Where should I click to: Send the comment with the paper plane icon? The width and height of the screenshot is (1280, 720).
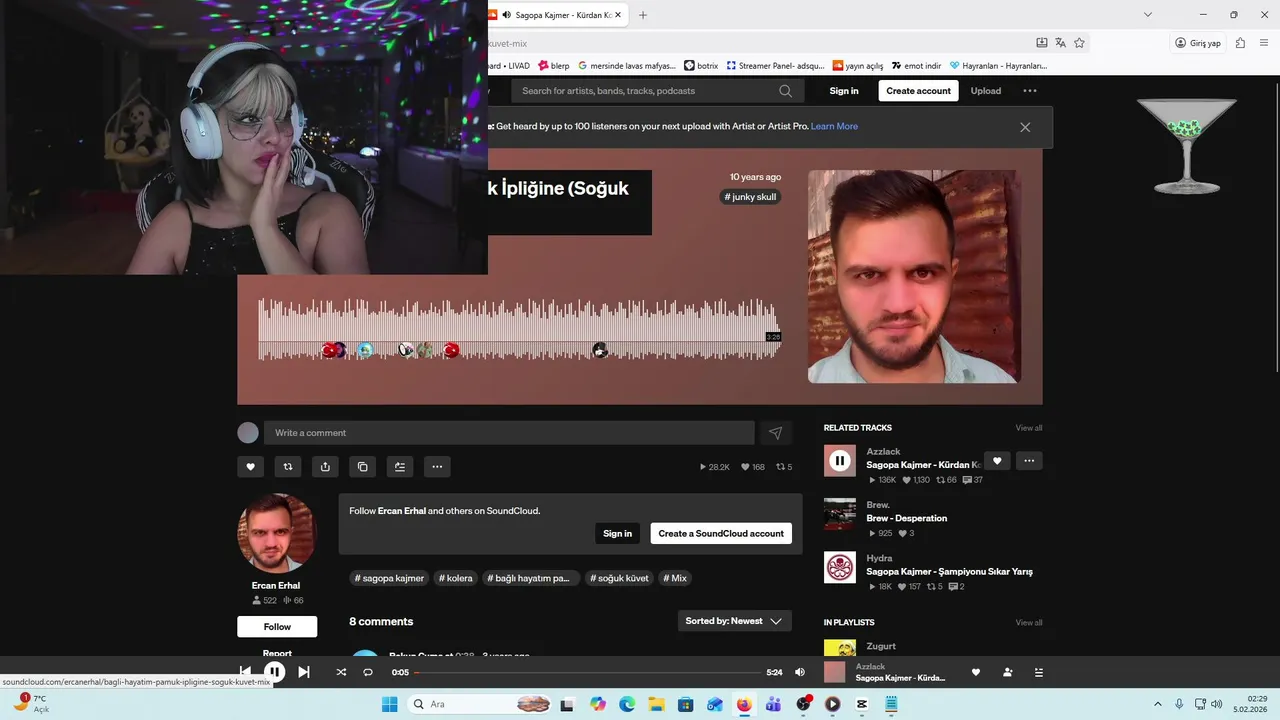tap(775, 433)
